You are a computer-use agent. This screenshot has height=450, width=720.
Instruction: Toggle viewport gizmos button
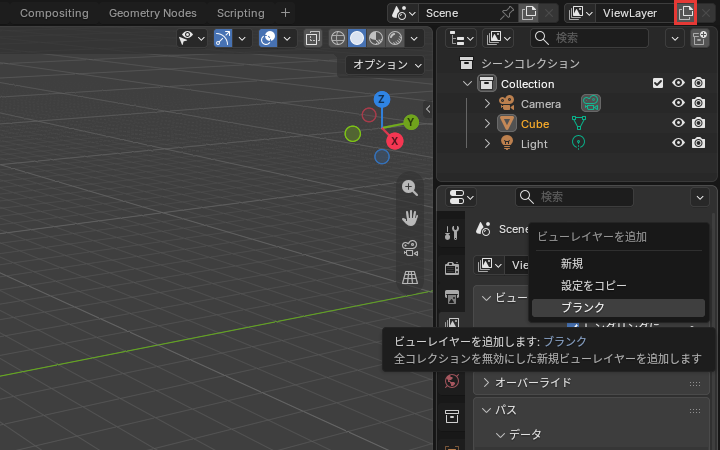pos(223,38)
